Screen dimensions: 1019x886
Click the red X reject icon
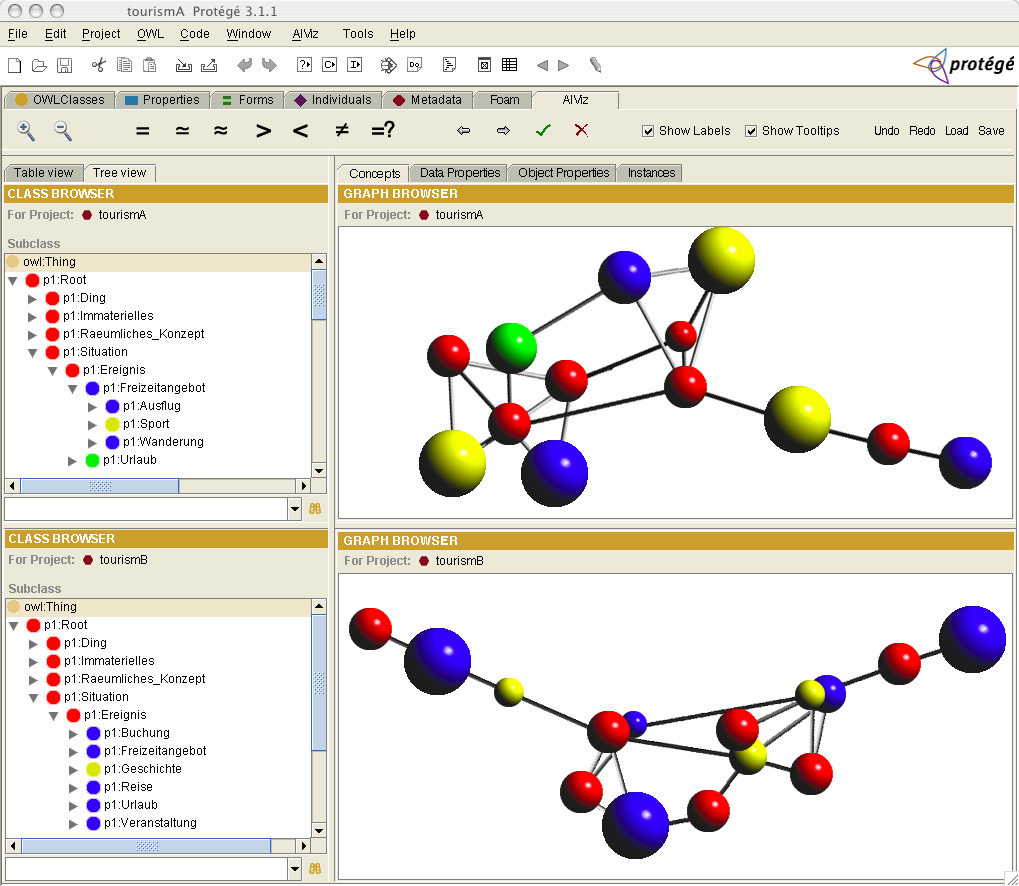pyautogui.click(x=581, y=131)
